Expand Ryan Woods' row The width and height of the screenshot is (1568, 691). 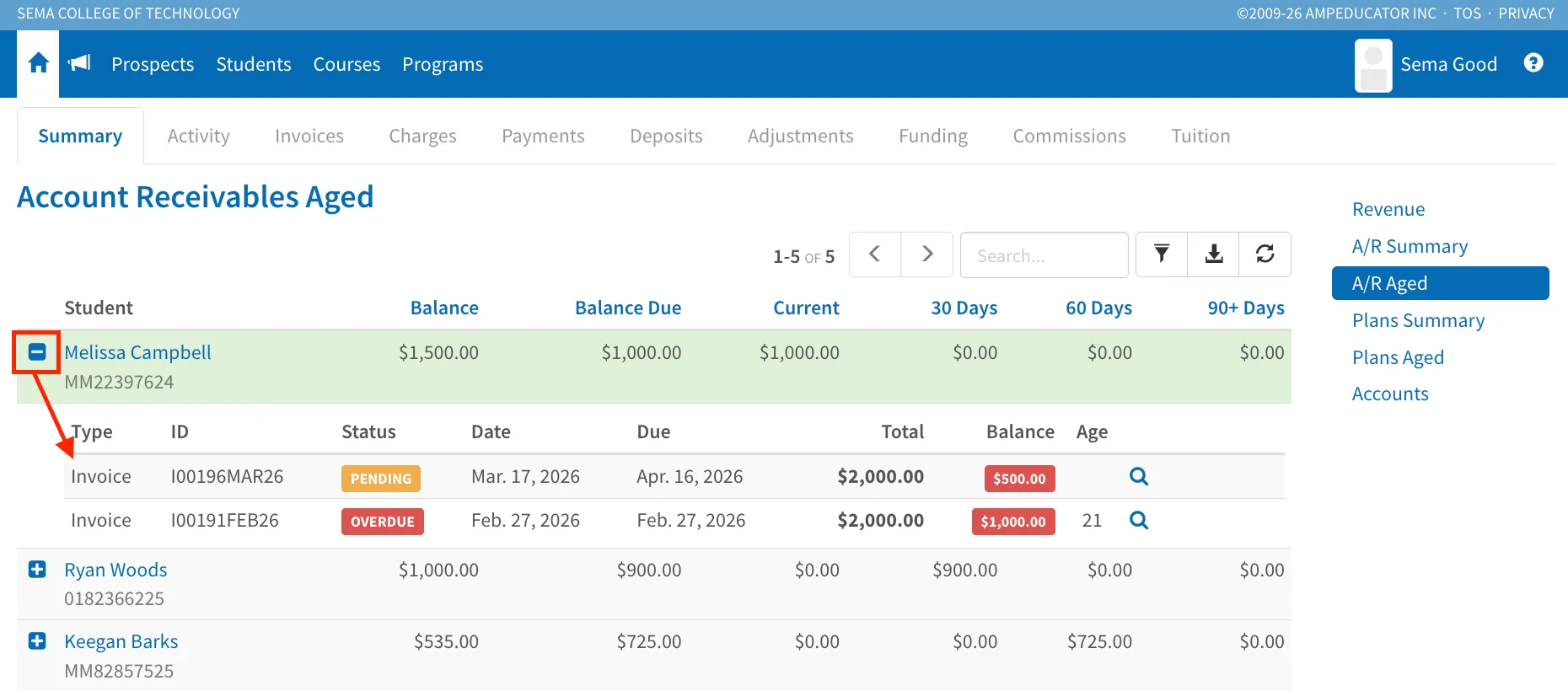[x=37, y=570]
